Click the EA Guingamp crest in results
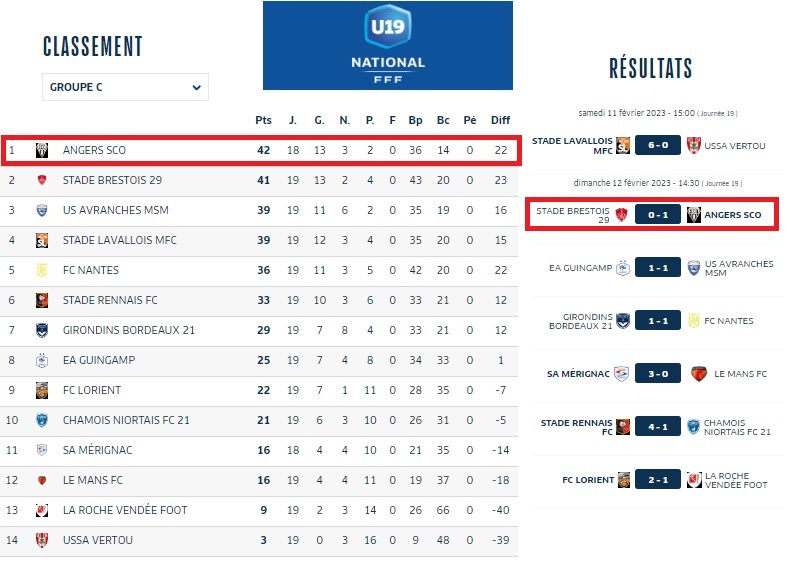788x561 pixels. point(622,268)
